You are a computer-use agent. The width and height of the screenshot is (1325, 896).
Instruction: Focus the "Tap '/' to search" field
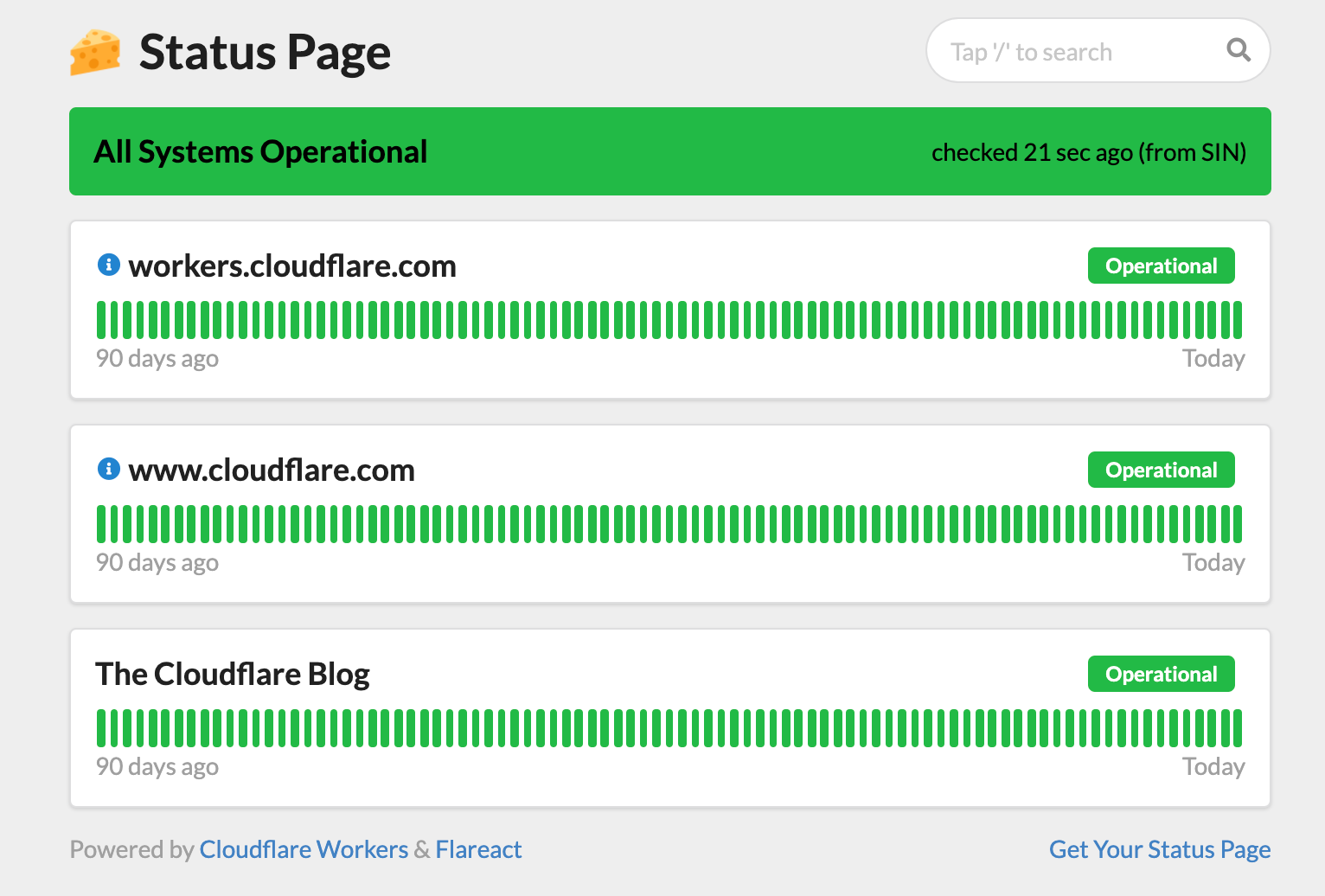pos(1098,50)
